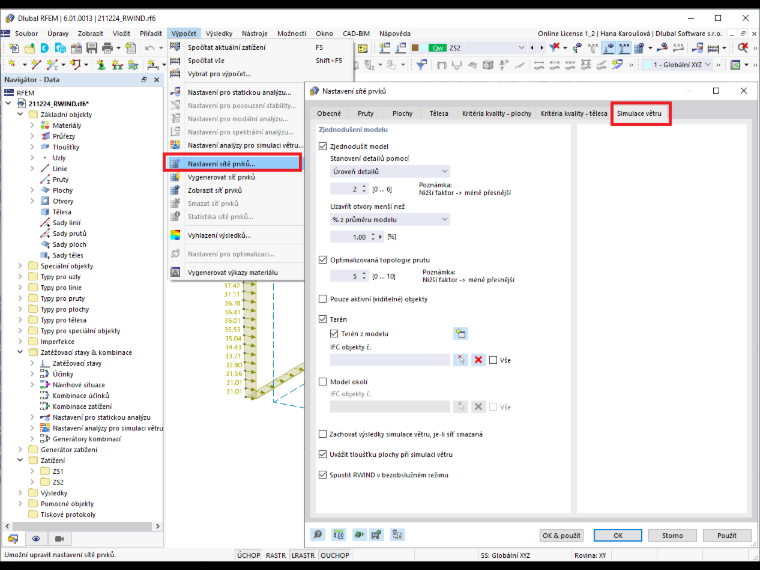This screenshot has height=570, width=760.
Task: Open the Soubor menu
Action: pyautogui.click(x=26, y=33)
